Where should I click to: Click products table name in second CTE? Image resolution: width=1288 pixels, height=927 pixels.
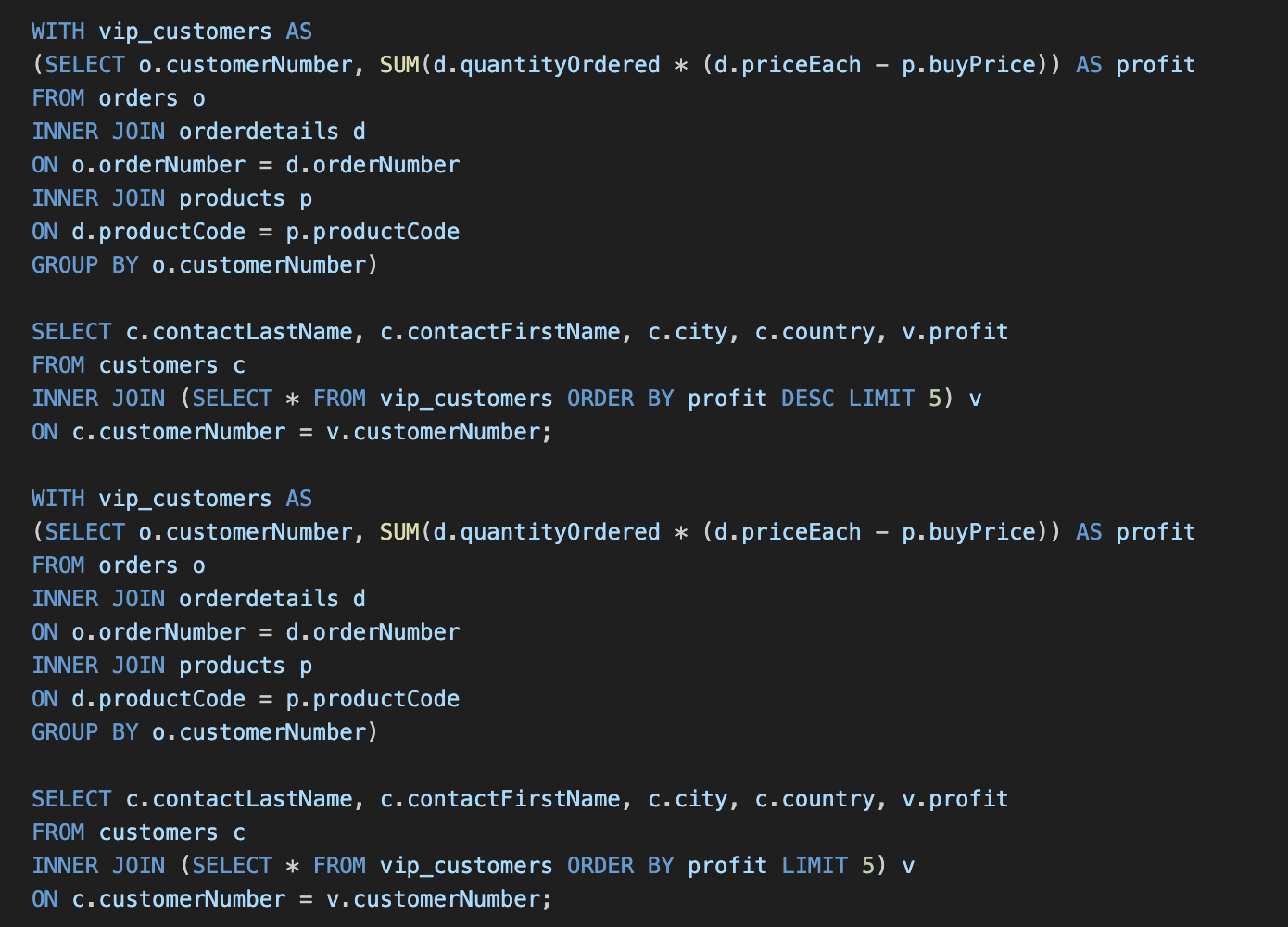[x=232, y=666]
